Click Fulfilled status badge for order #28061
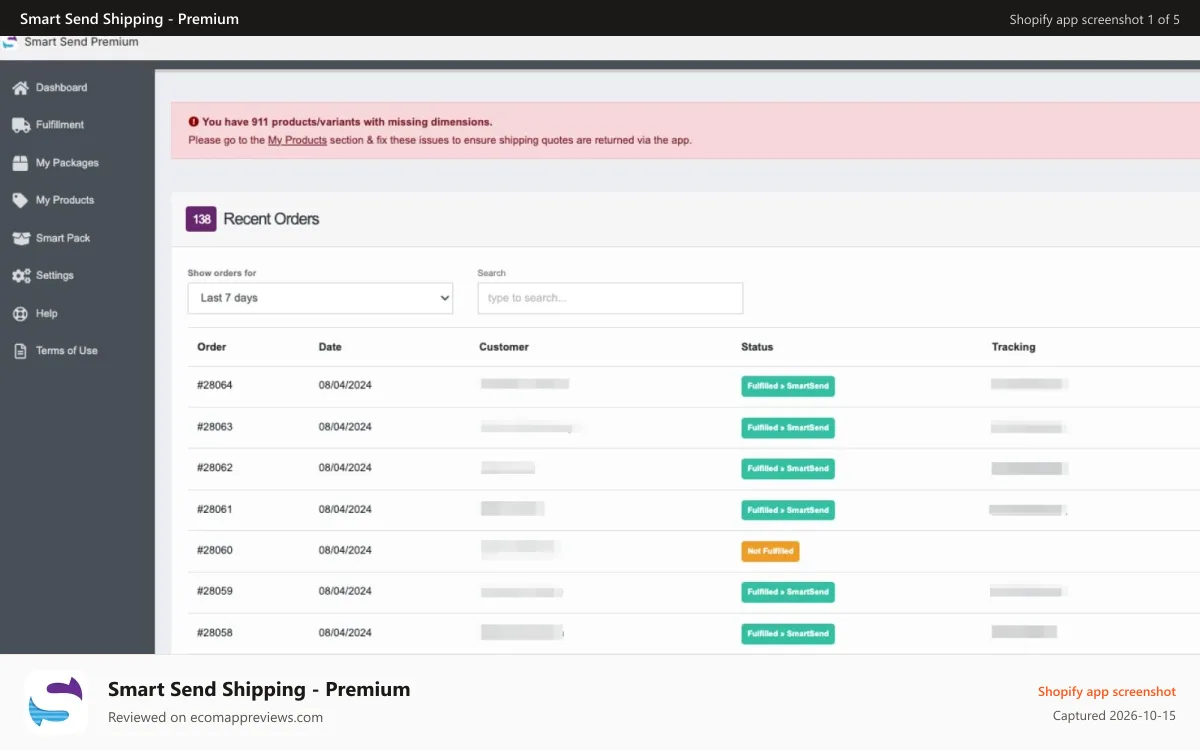This screenshot has width=1200, height=750. pyautogui.click(x=788, y=510)
